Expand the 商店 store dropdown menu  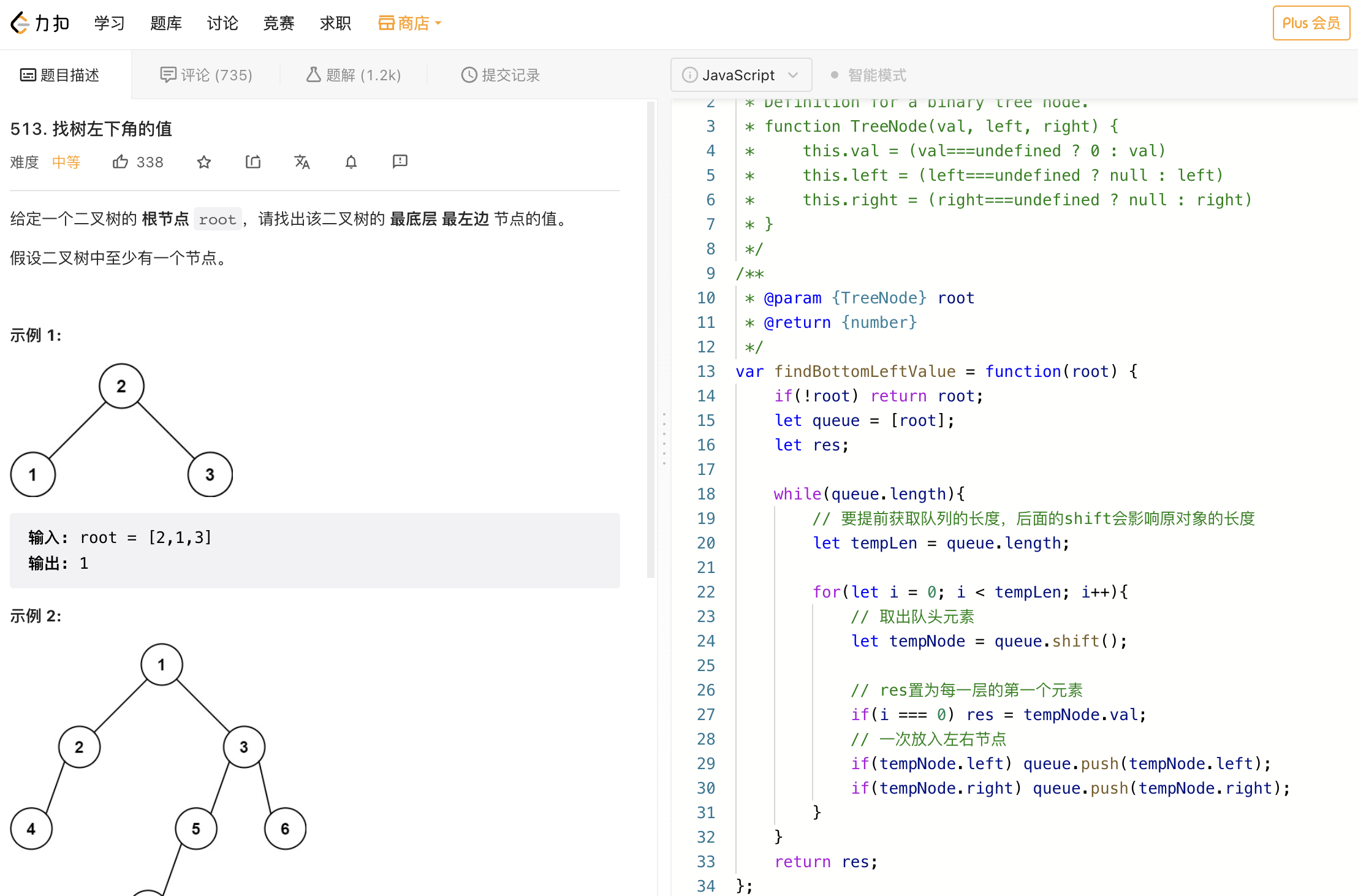[x=409, y=23]
